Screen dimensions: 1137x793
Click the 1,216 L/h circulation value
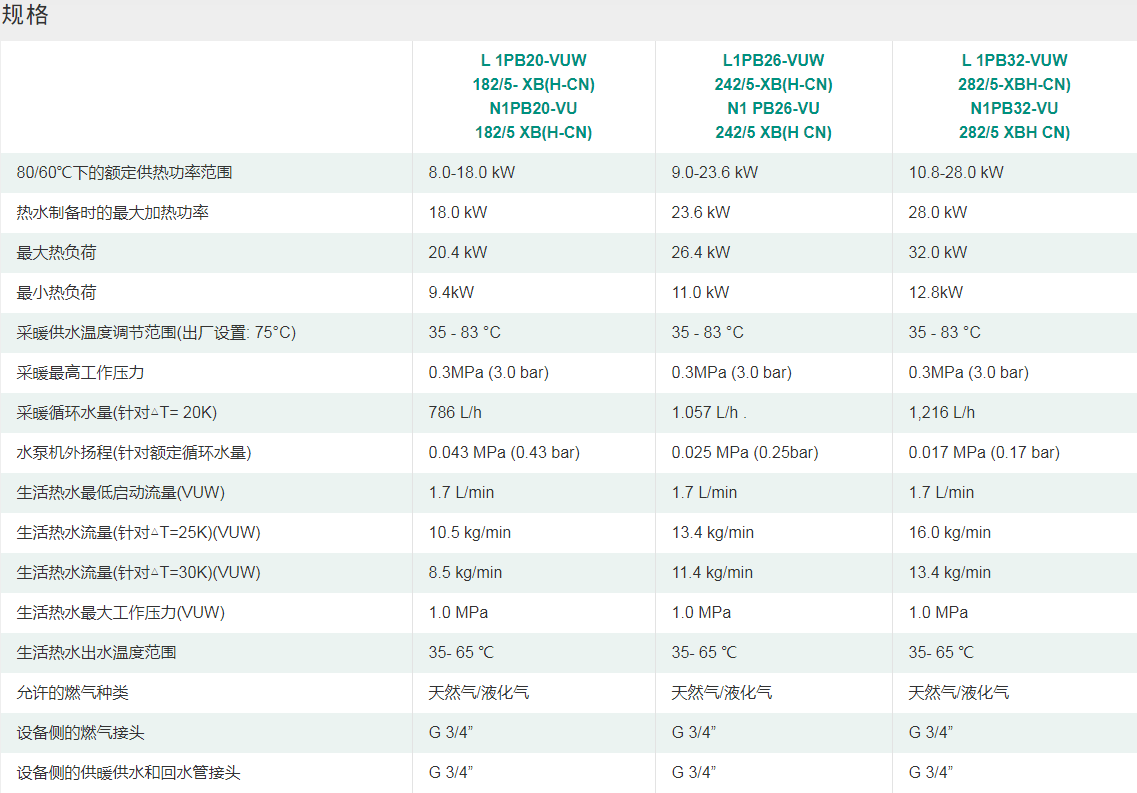tap(941, 413)
